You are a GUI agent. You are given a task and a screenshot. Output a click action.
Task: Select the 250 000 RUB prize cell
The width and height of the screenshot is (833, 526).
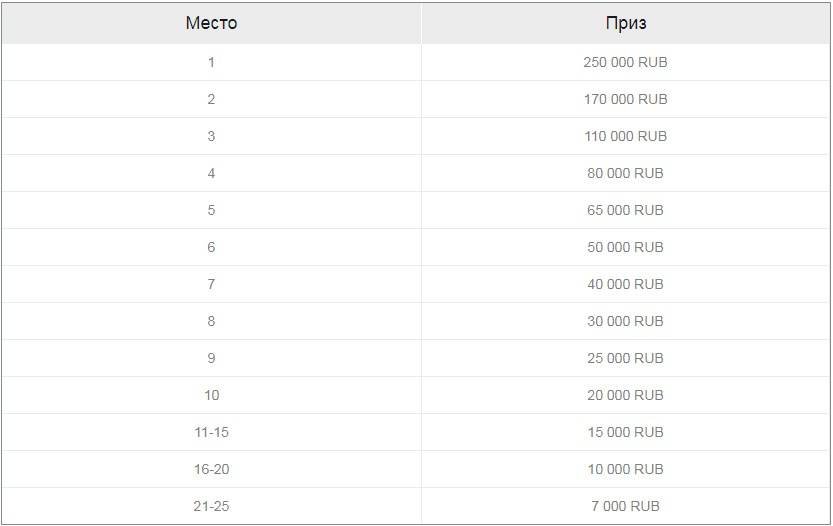click(625, 62)
